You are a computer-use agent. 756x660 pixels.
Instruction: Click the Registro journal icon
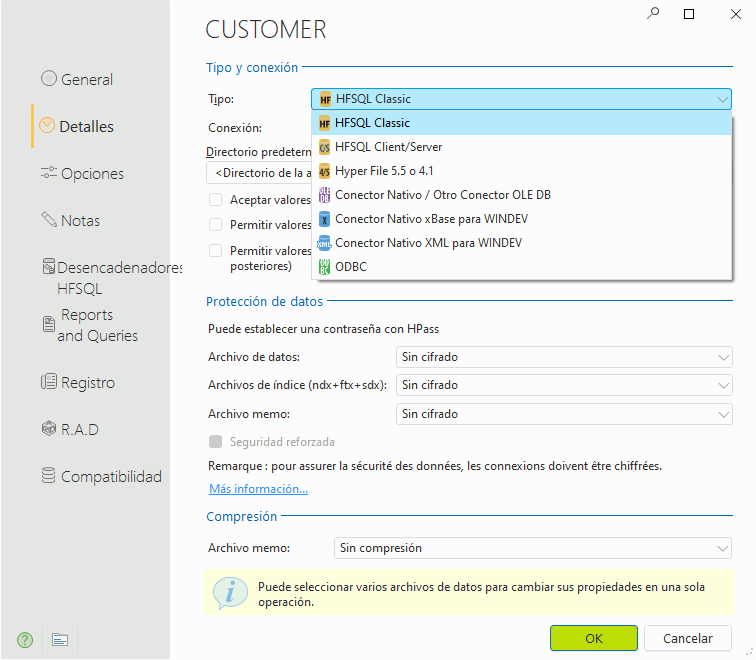[x=49, y=382]
